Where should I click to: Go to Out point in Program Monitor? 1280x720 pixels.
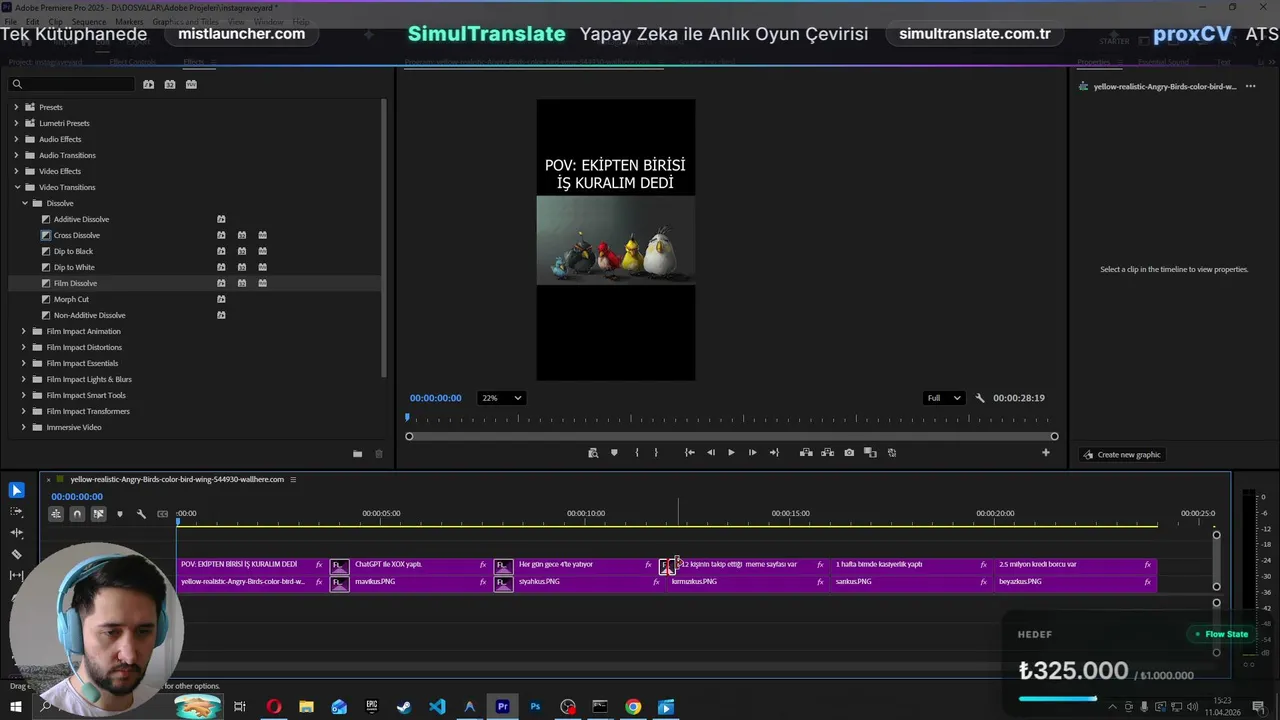[x=774, y=453]
